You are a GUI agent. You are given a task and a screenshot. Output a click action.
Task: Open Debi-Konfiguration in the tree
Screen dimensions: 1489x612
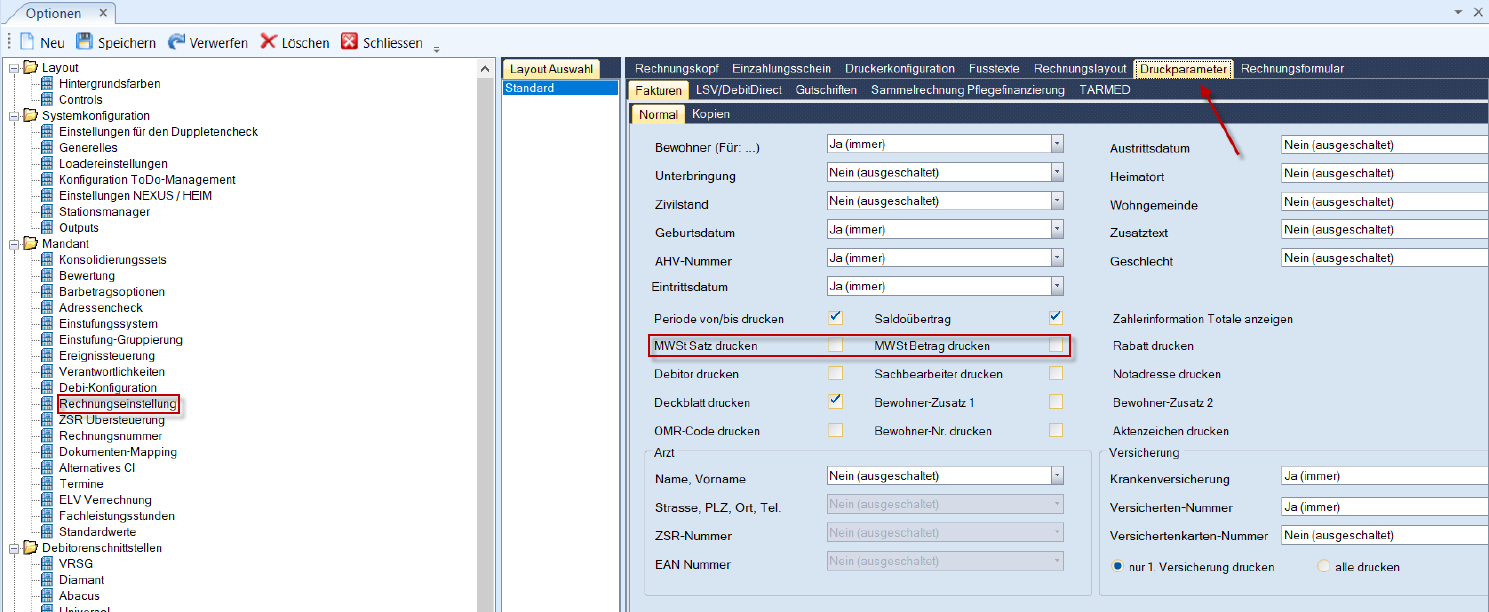(107, 388)
